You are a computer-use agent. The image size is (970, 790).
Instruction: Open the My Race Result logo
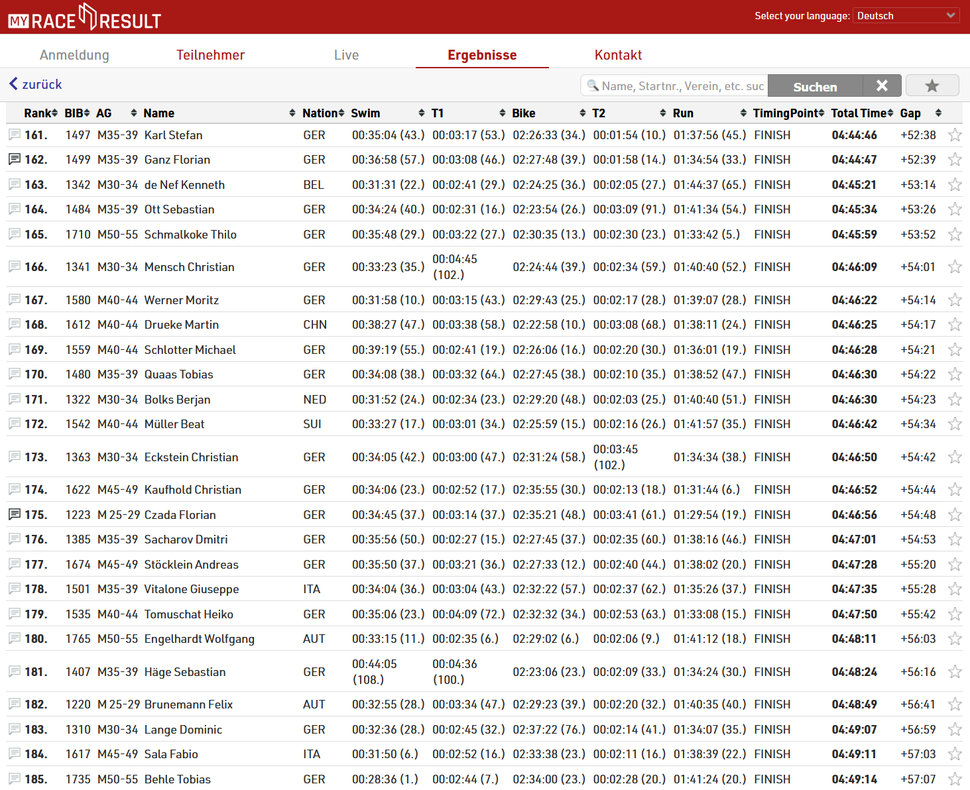point(84,17)
